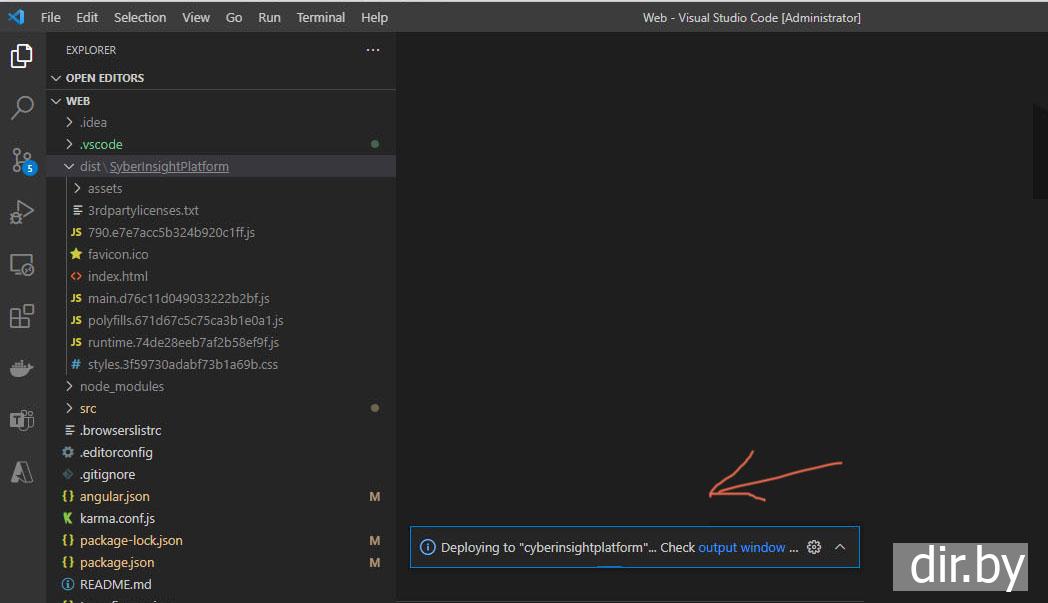Expand the assets folder
The image size is (1048, 603).
tap(104, 188)
